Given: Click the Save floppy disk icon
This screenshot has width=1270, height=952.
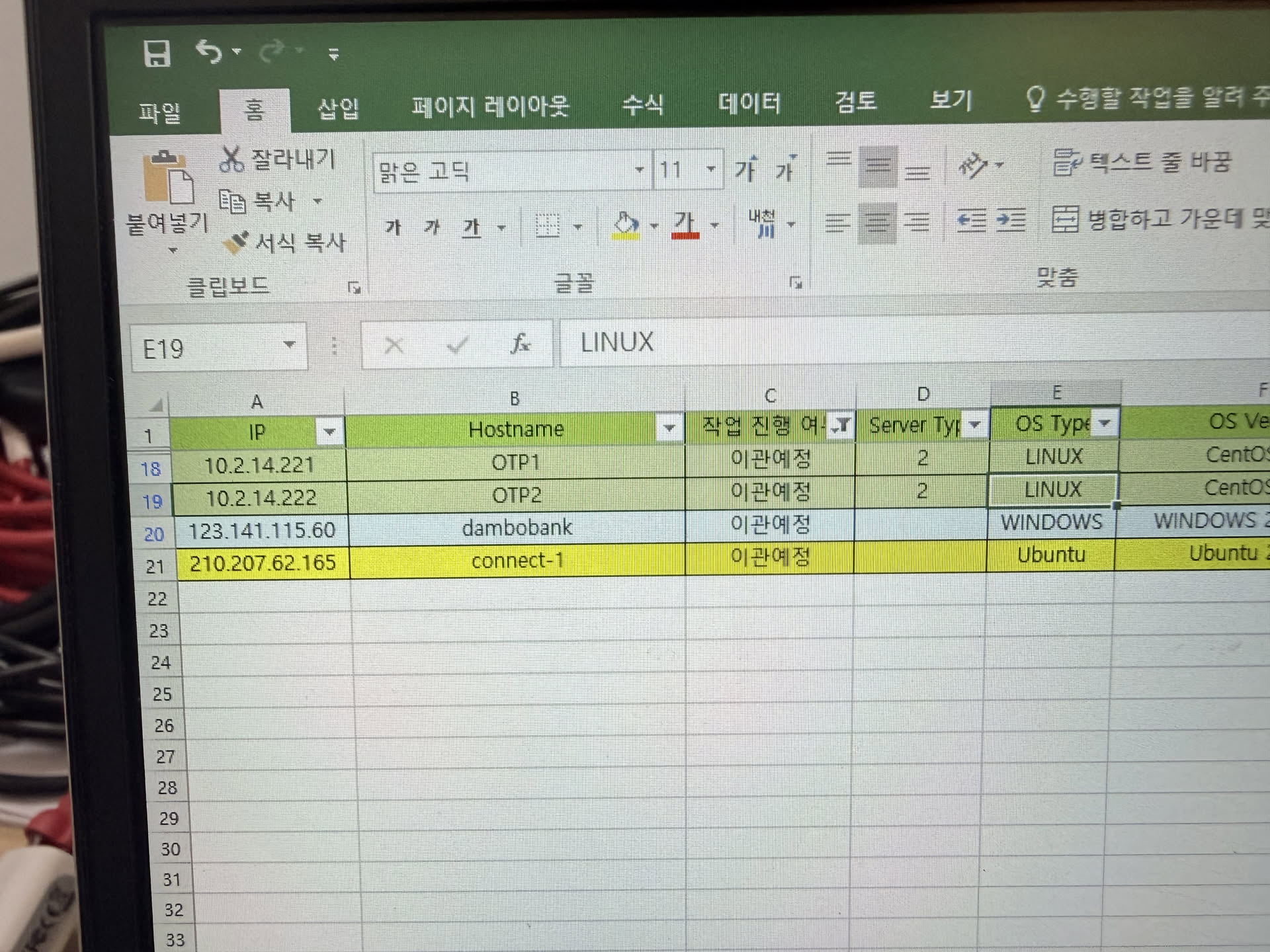Looking at the screenshot, I should pyautogui.click(x=157, y=54).
